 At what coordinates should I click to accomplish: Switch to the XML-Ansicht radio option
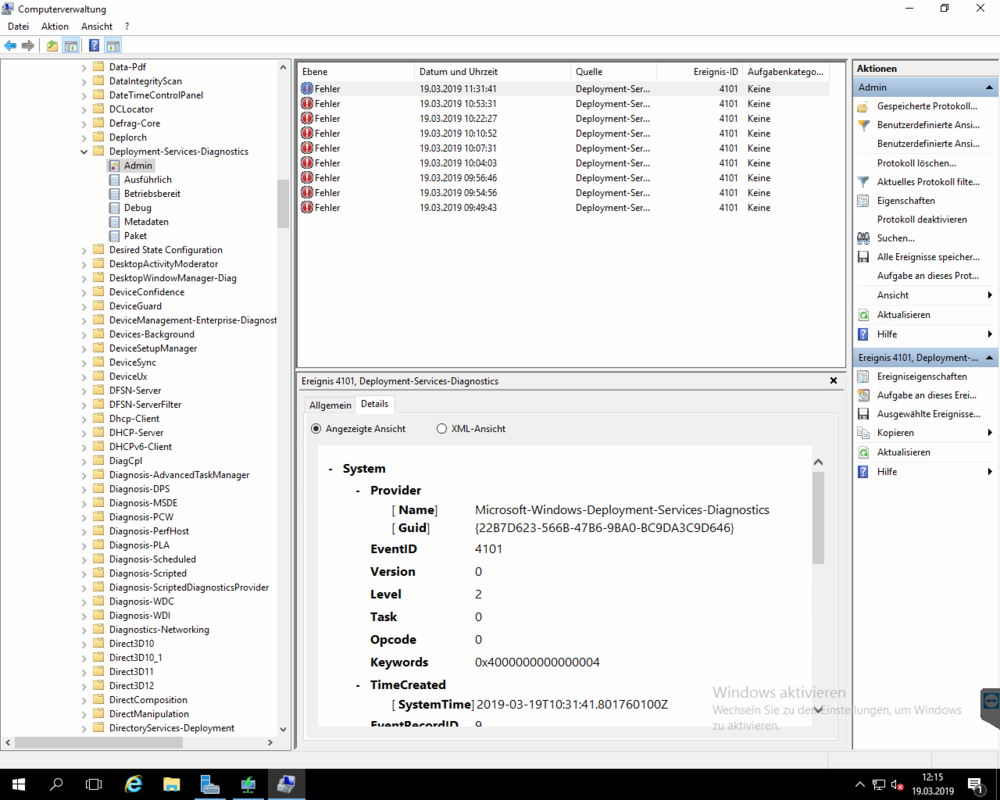[x=442, y=429]
